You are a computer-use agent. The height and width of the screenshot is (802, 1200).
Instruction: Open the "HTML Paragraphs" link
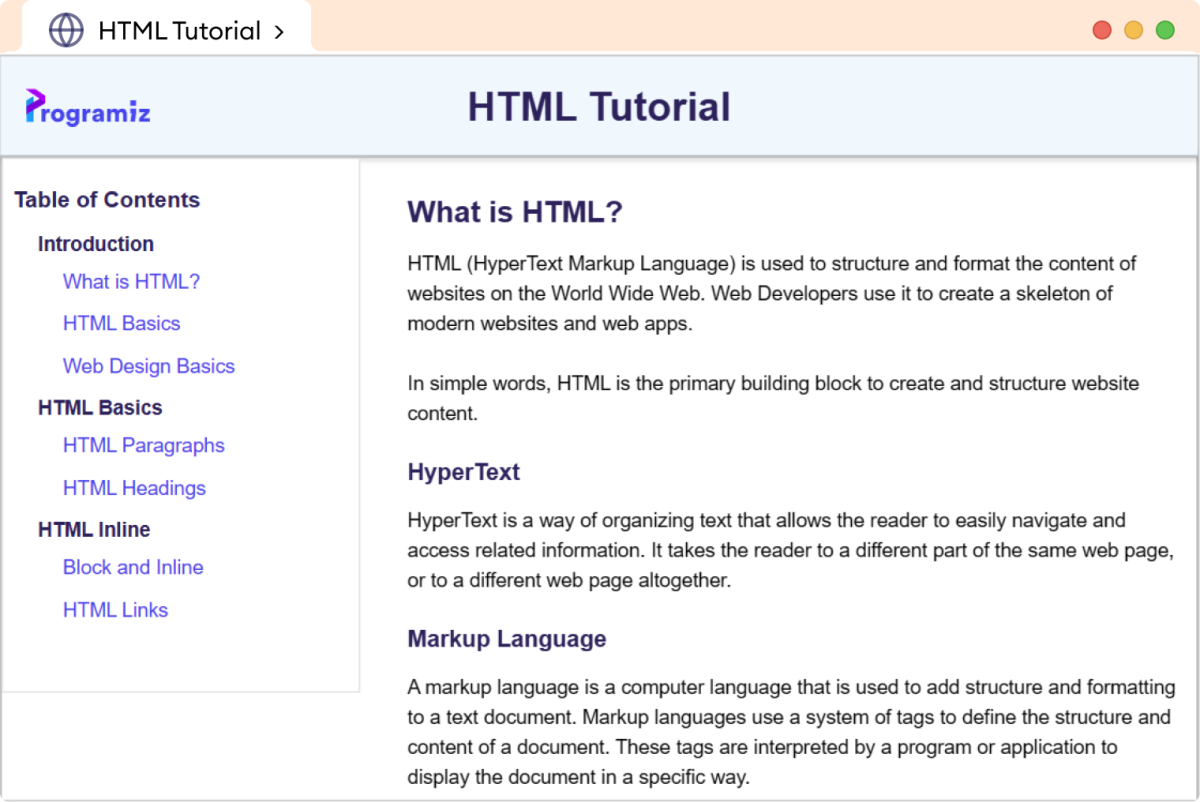[144, 445]
